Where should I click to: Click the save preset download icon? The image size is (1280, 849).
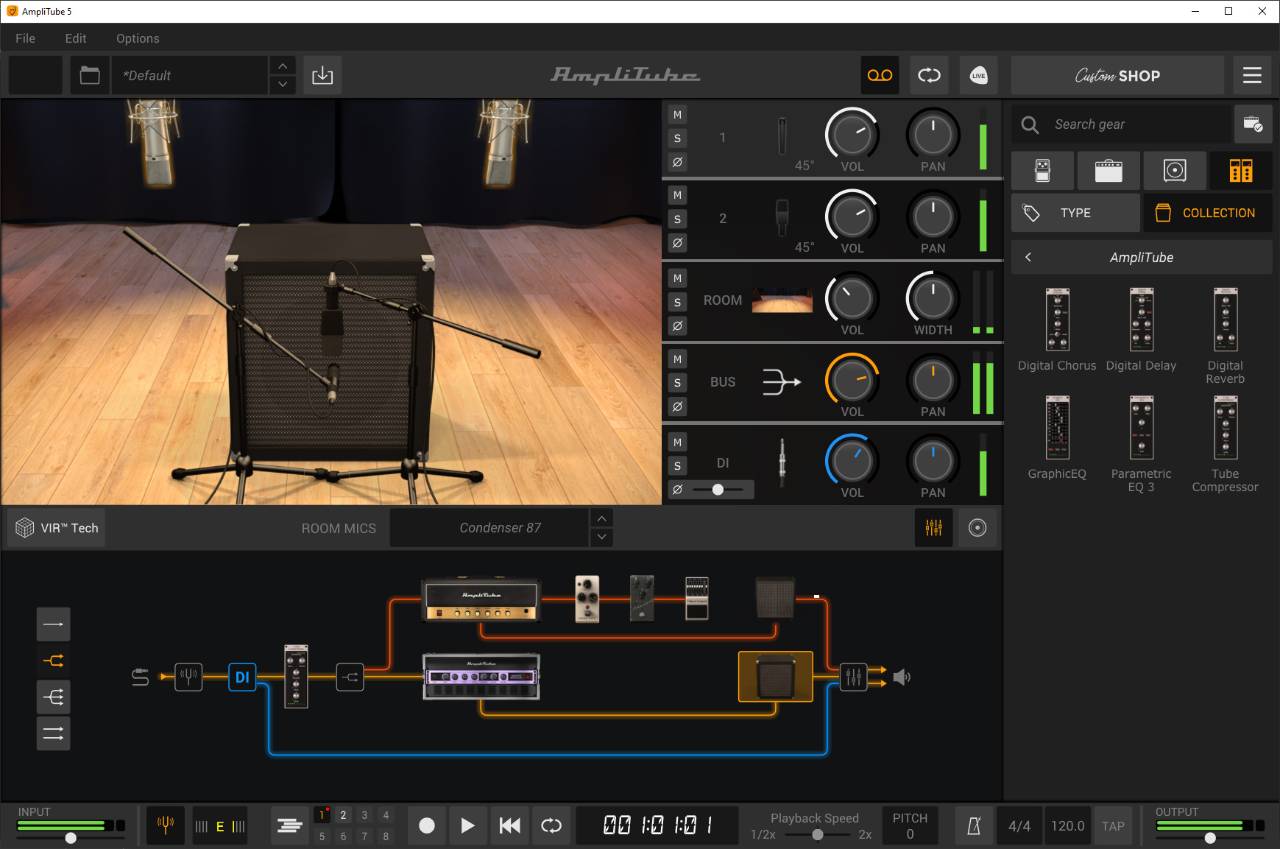coord(322,75)
